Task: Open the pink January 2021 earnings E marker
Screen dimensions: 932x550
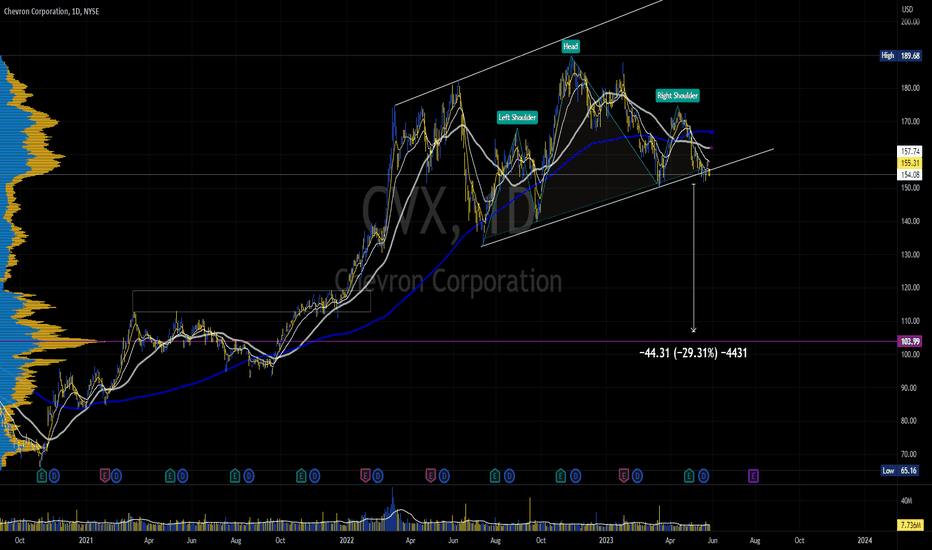Action: 105,476
